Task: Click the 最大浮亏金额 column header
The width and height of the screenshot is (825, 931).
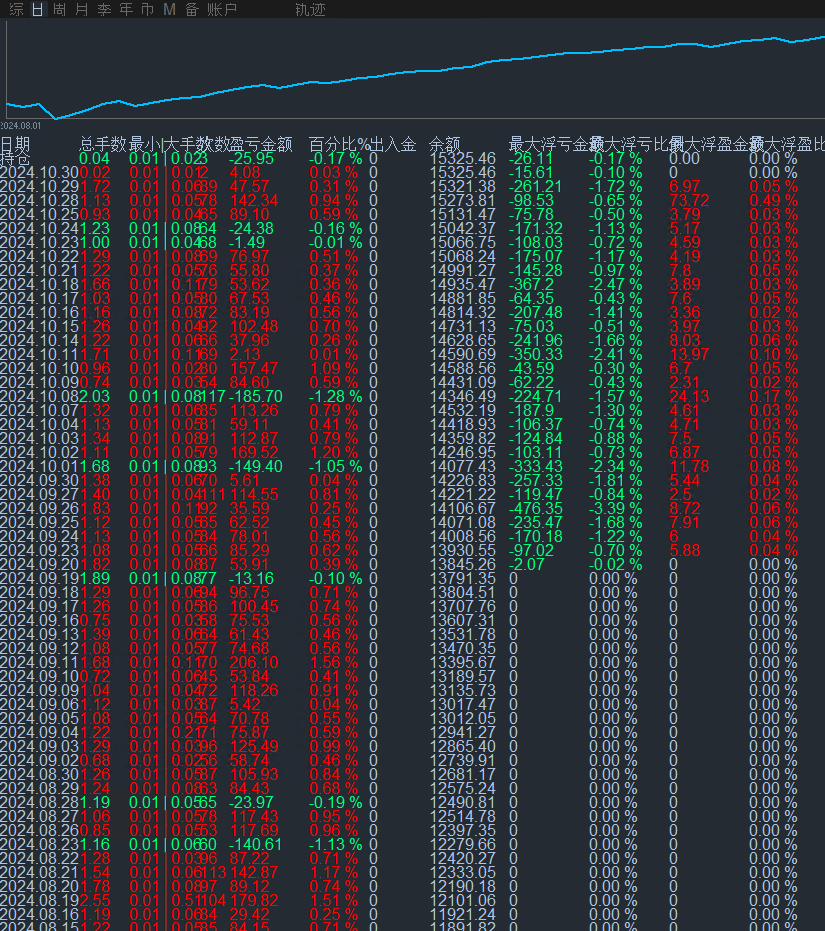Action: (555, 144)
